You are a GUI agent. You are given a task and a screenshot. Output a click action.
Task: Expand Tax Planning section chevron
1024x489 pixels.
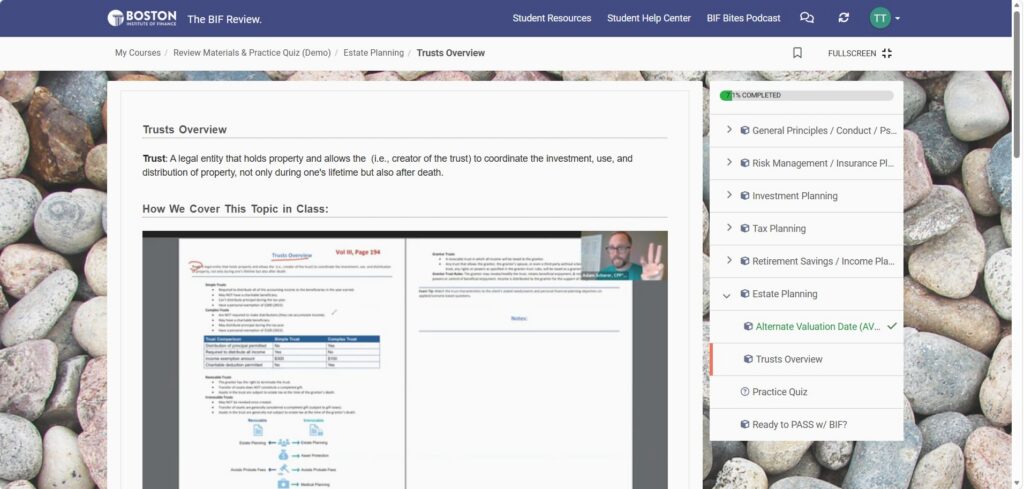point(729,228)
